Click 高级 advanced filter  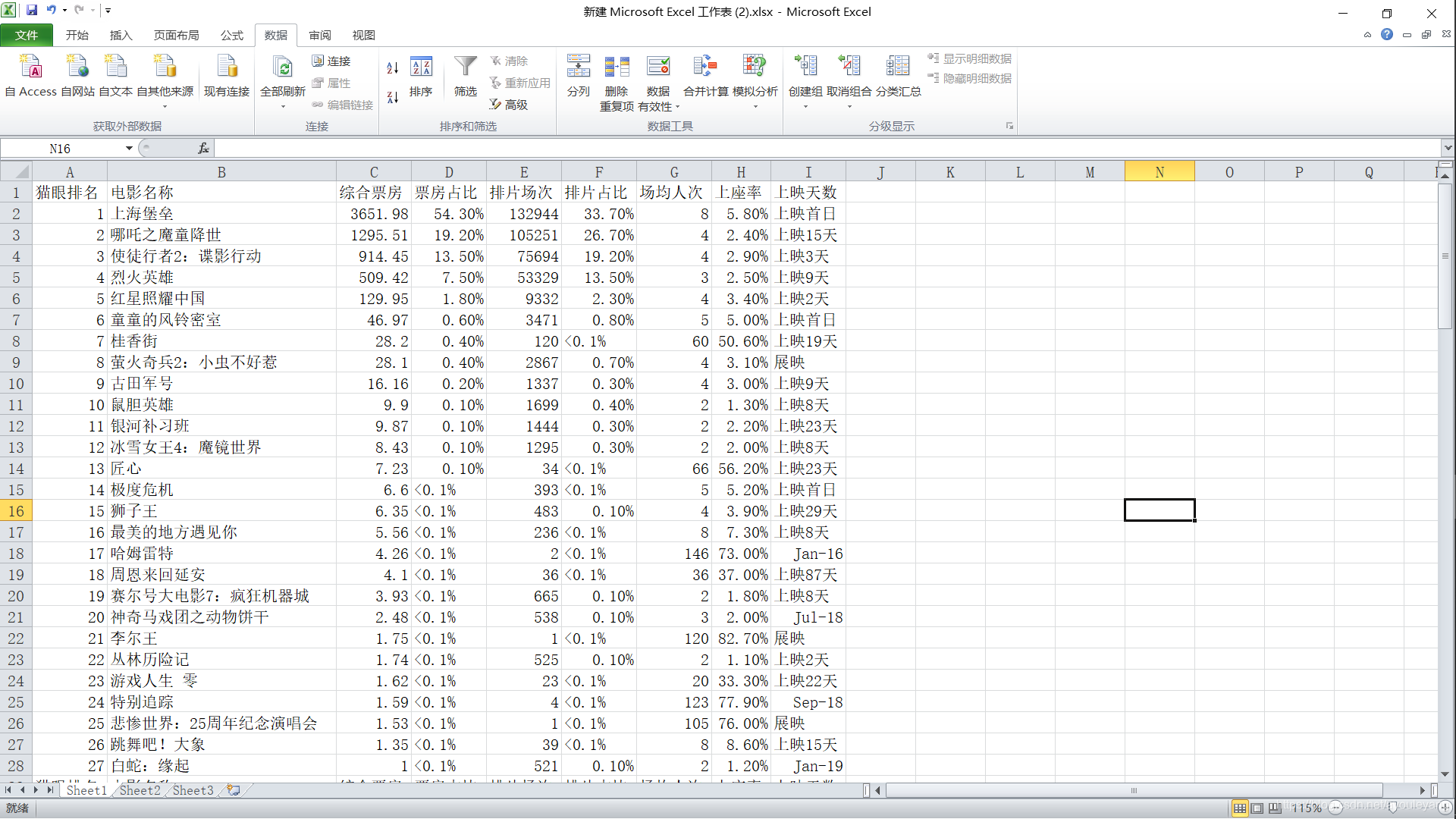pos(508,105)
